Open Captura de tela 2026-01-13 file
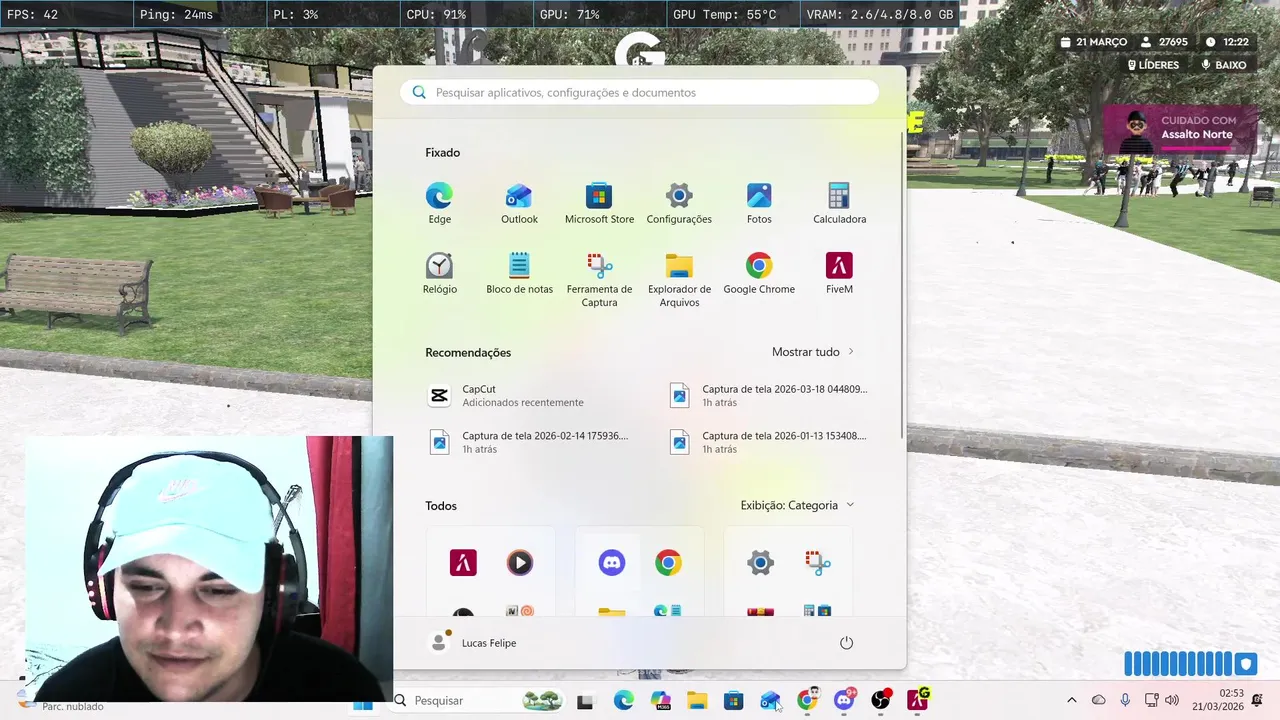 (x=768, y=442)
